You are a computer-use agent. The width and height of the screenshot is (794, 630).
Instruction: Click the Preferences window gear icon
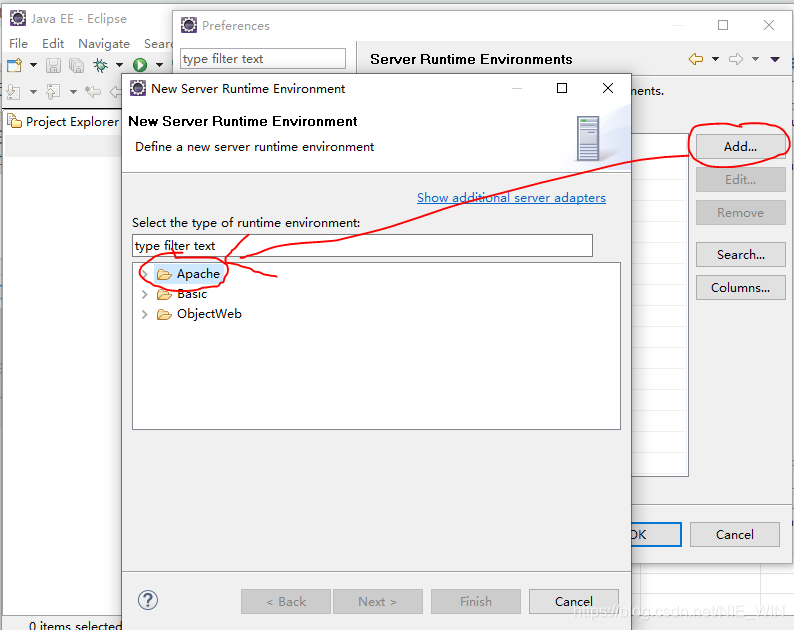point(189,25)
